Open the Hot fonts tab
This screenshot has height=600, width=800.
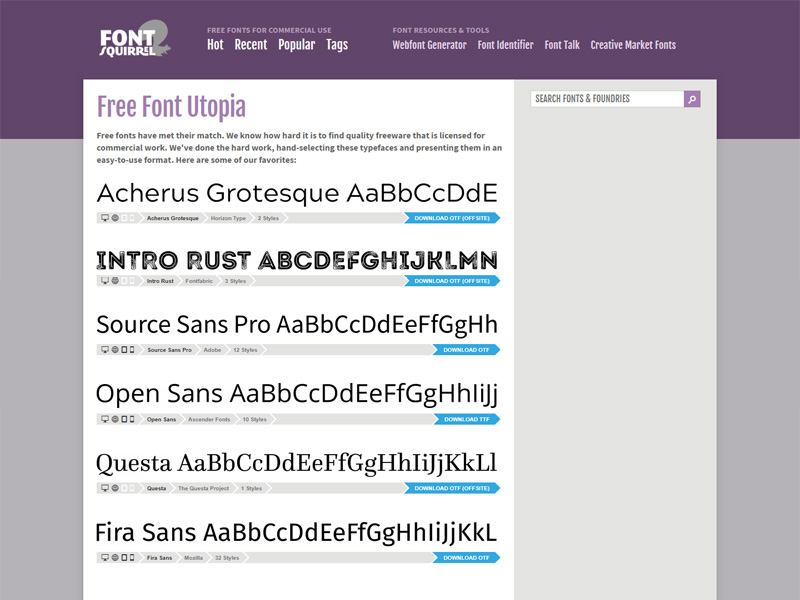215,44
